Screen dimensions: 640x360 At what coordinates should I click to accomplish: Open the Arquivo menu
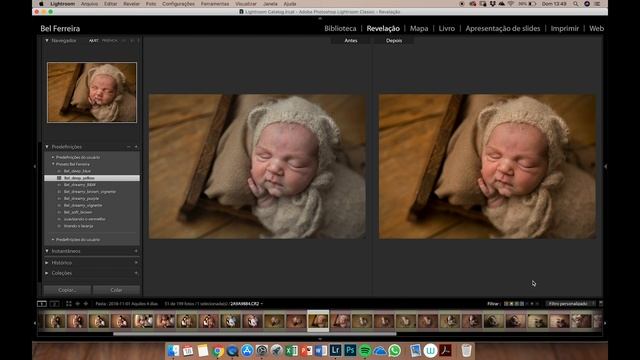89,4
